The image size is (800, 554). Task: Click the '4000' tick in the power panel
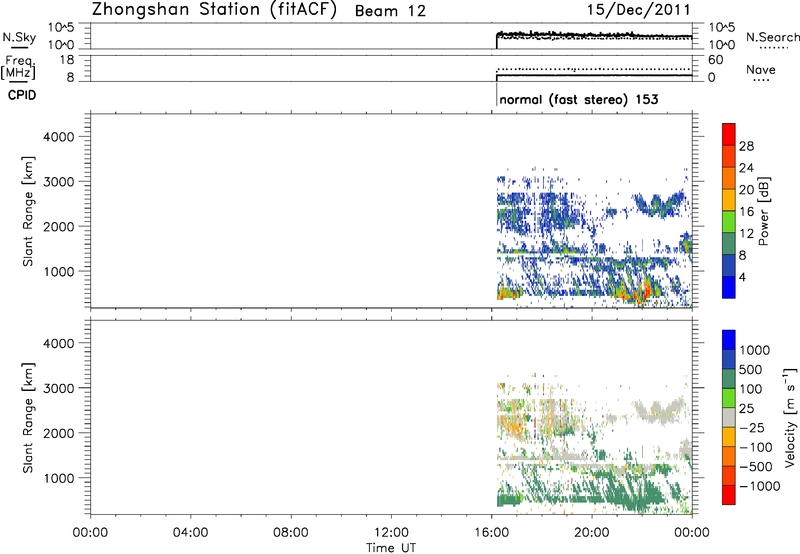pos(58,137)
